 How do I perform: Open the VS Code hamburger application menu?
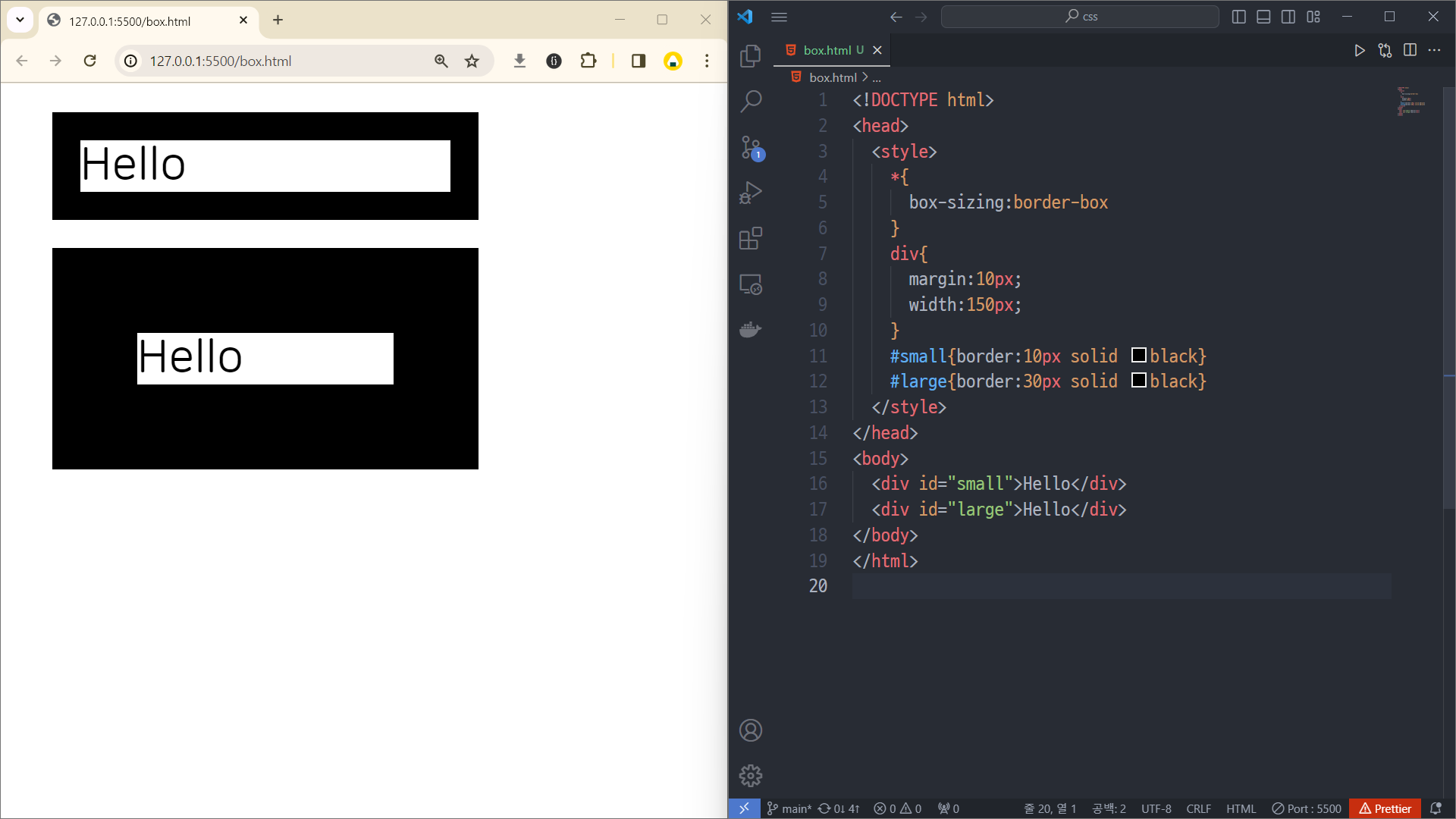coord(779,17)
